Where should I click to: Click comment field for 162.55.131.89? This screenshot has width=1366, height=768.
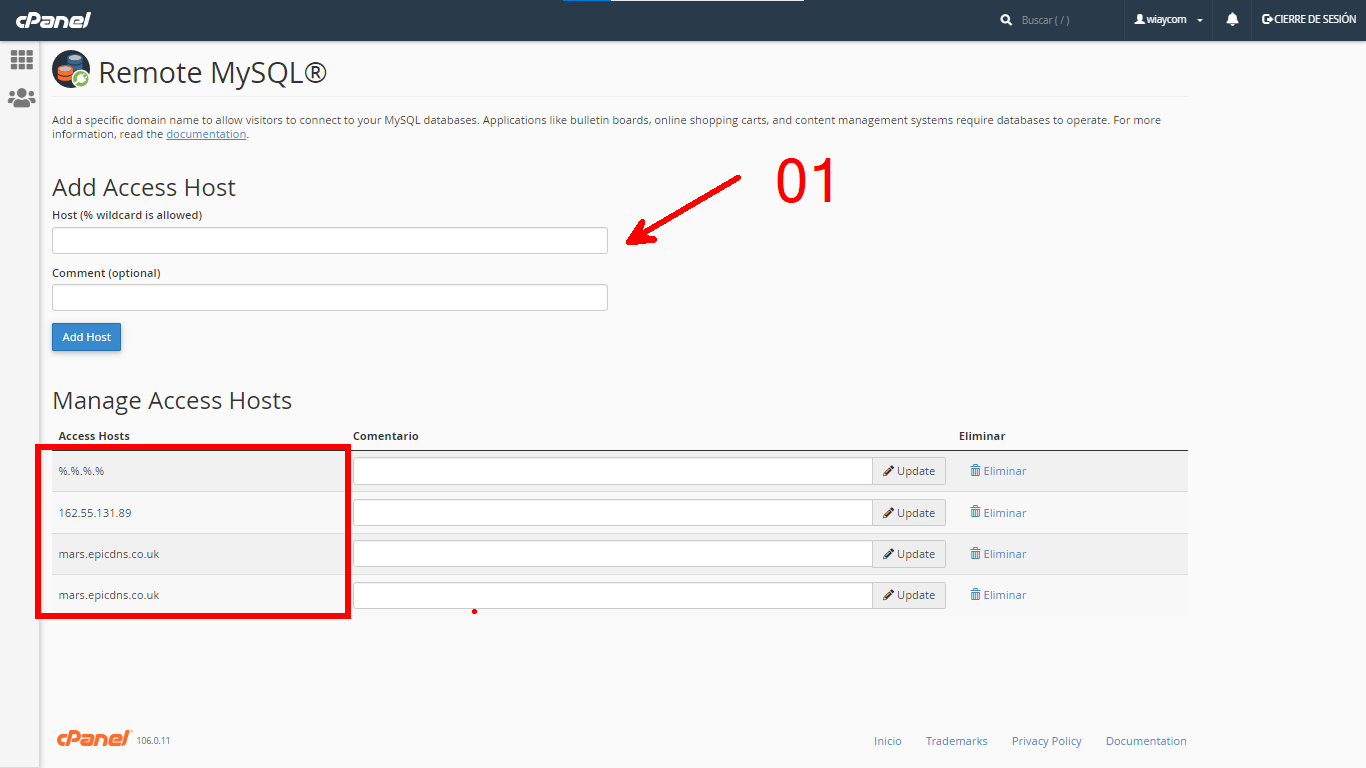click(613, 513)
